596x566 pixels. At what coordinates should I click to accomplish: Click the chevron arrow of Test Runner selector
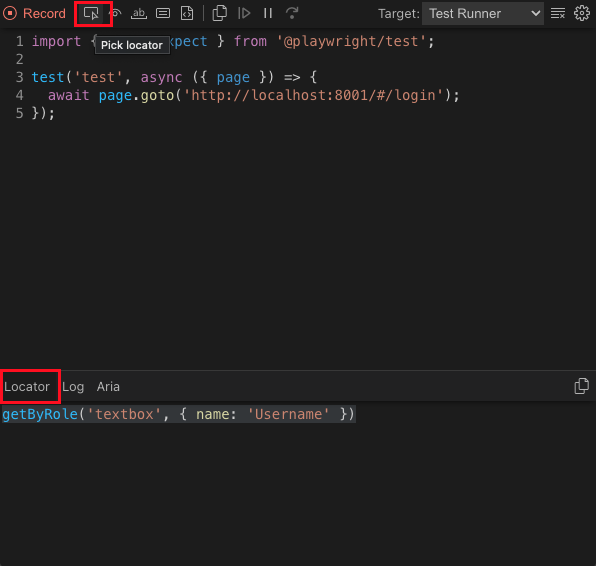pyautogui.click(x=536, y=14)
